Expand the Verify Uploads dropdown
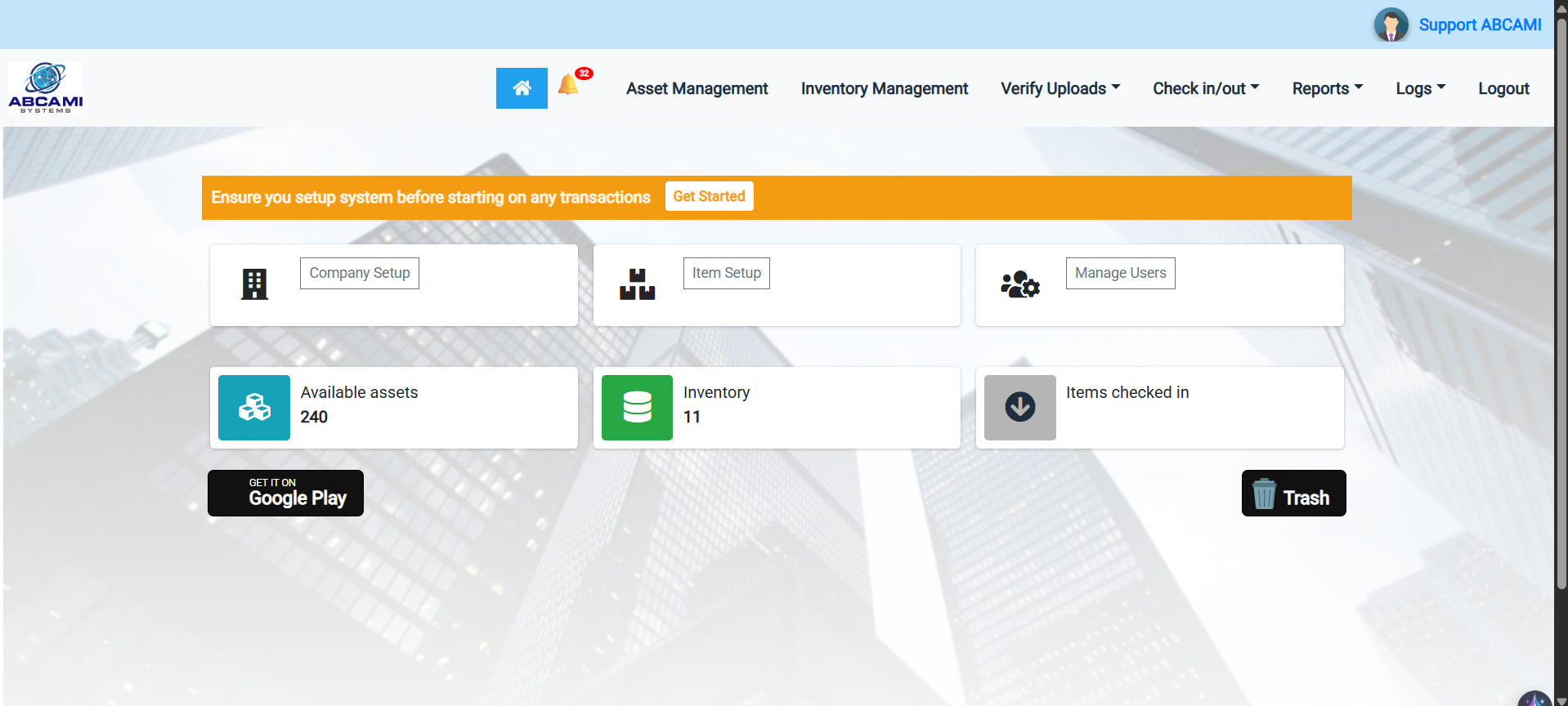 (1060, 88)
